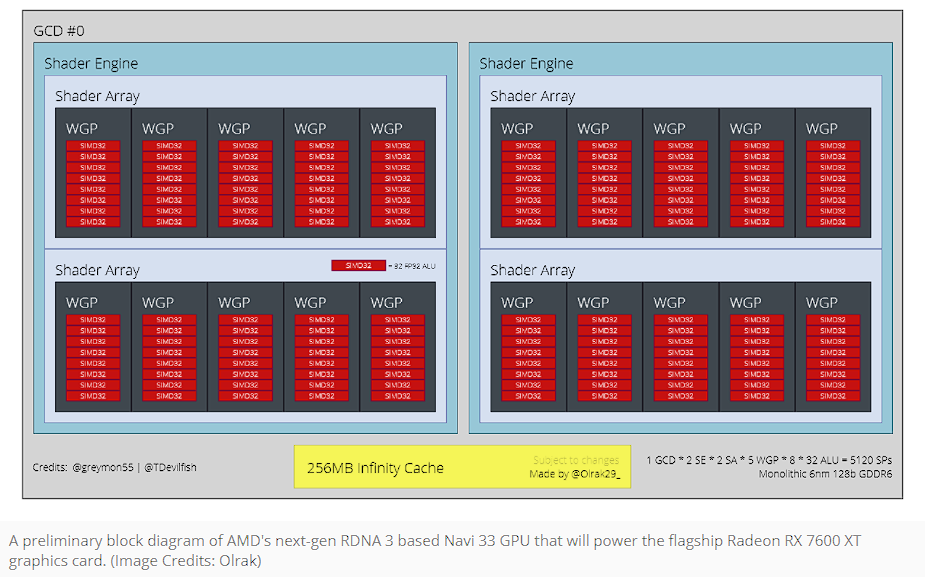This screenshot has height=578, width=928.
Task: Click "Monolithic 6nm 128b GDDR6" text
Action: (x=825, y=474)
